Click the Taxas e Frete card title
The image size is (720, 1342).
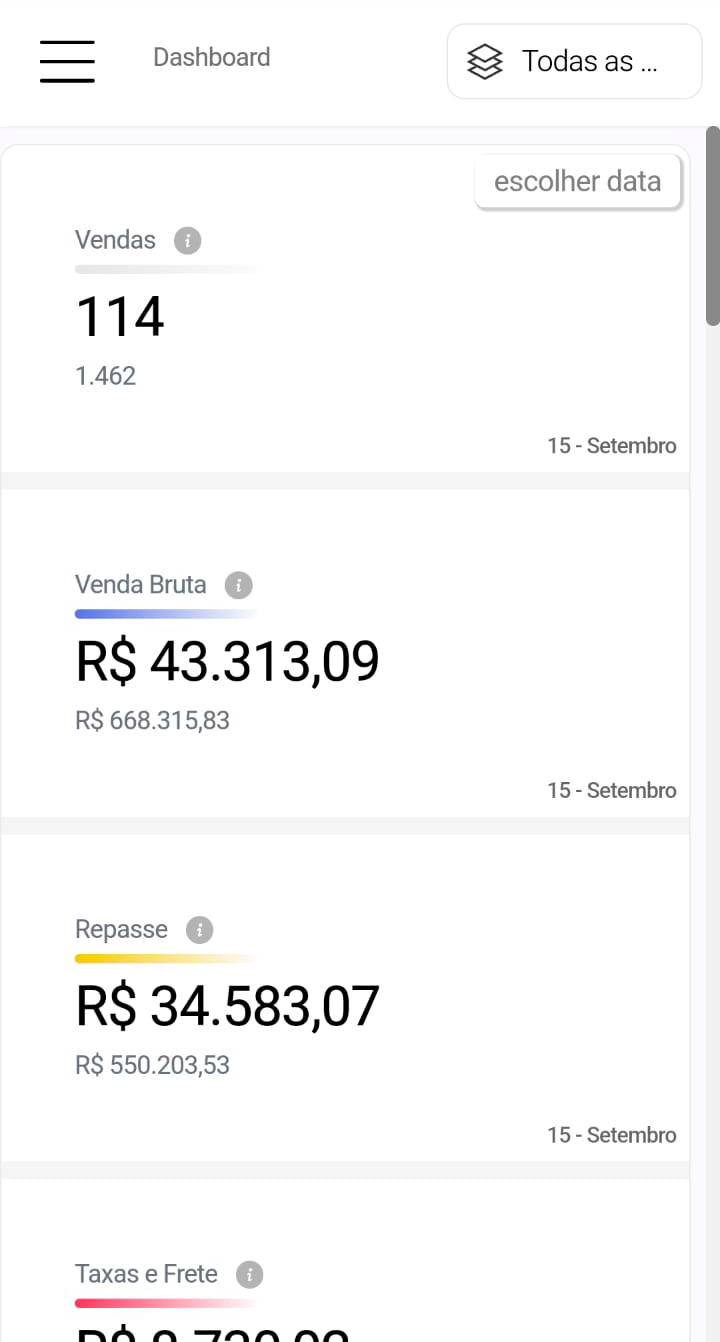tap(146, 1274)
